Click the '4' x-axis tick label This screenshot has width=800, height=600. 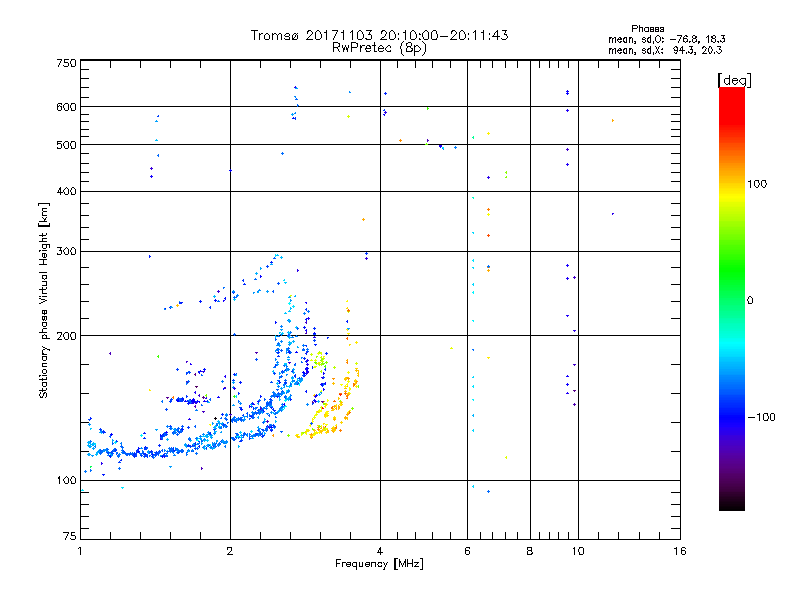[x=380, y=551]
